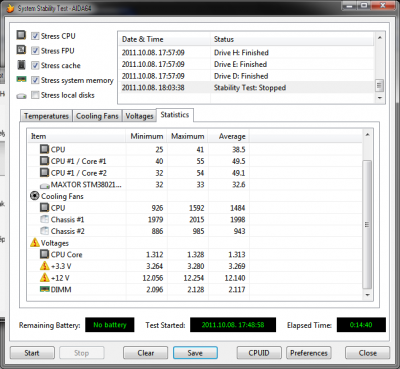Click the '1484' average CPU fan value
The image size is (400, 369).
(238, 208)
